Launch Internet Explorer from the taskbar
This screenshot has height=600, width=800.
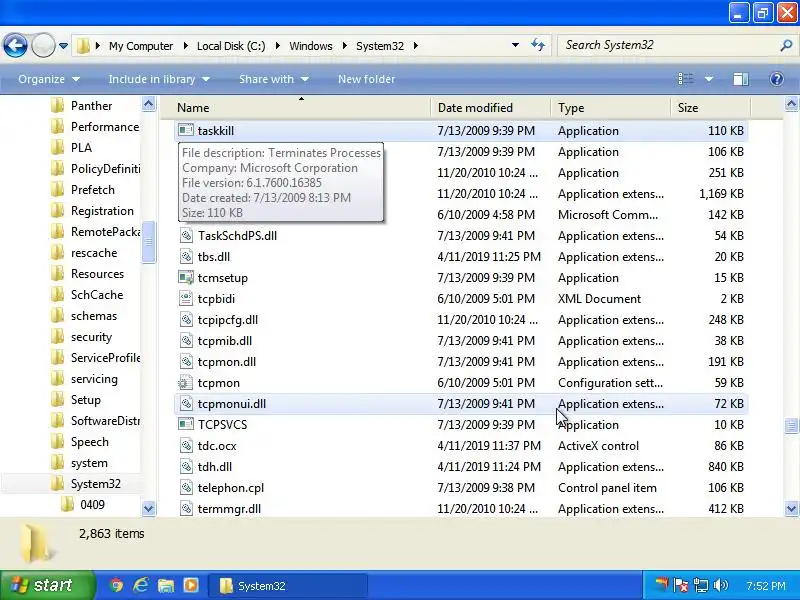pyautogui.click(x=141, y=585)
